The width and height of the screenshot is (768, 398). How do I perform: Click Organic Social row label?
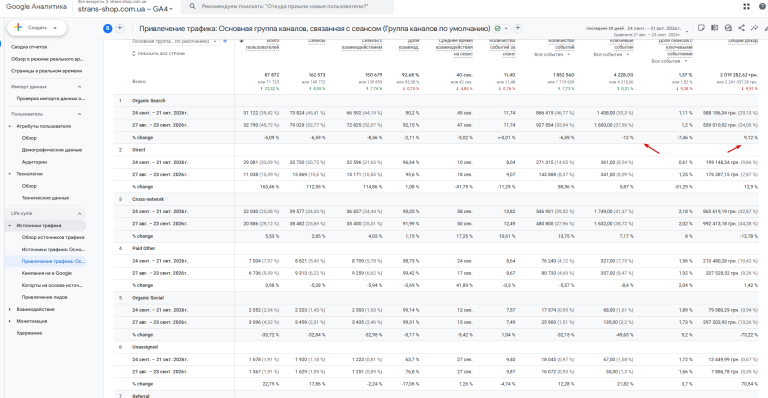[x=148, y=298]
